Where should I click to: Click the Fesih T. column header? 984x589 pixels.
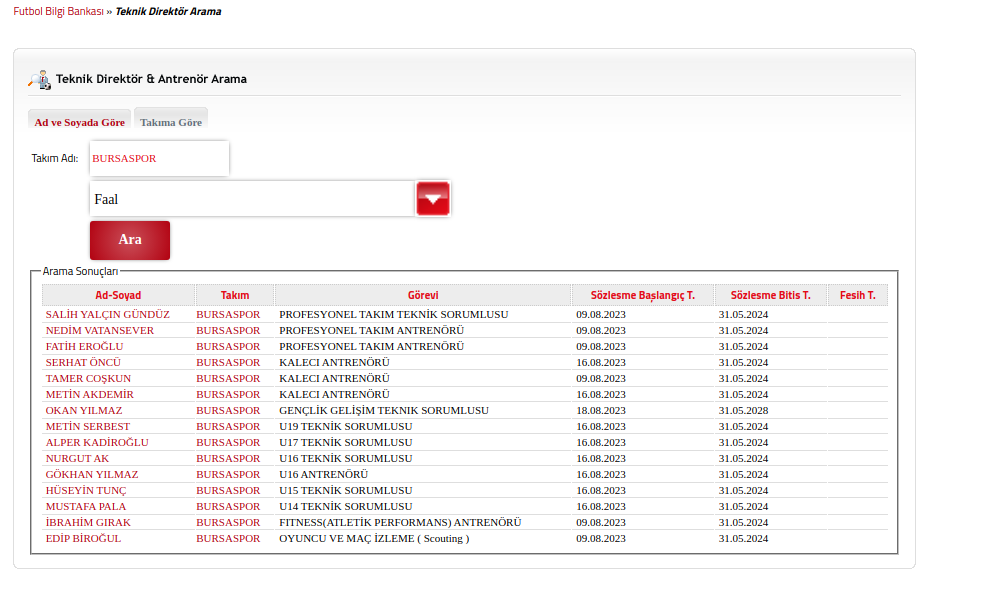coord(857,295)
